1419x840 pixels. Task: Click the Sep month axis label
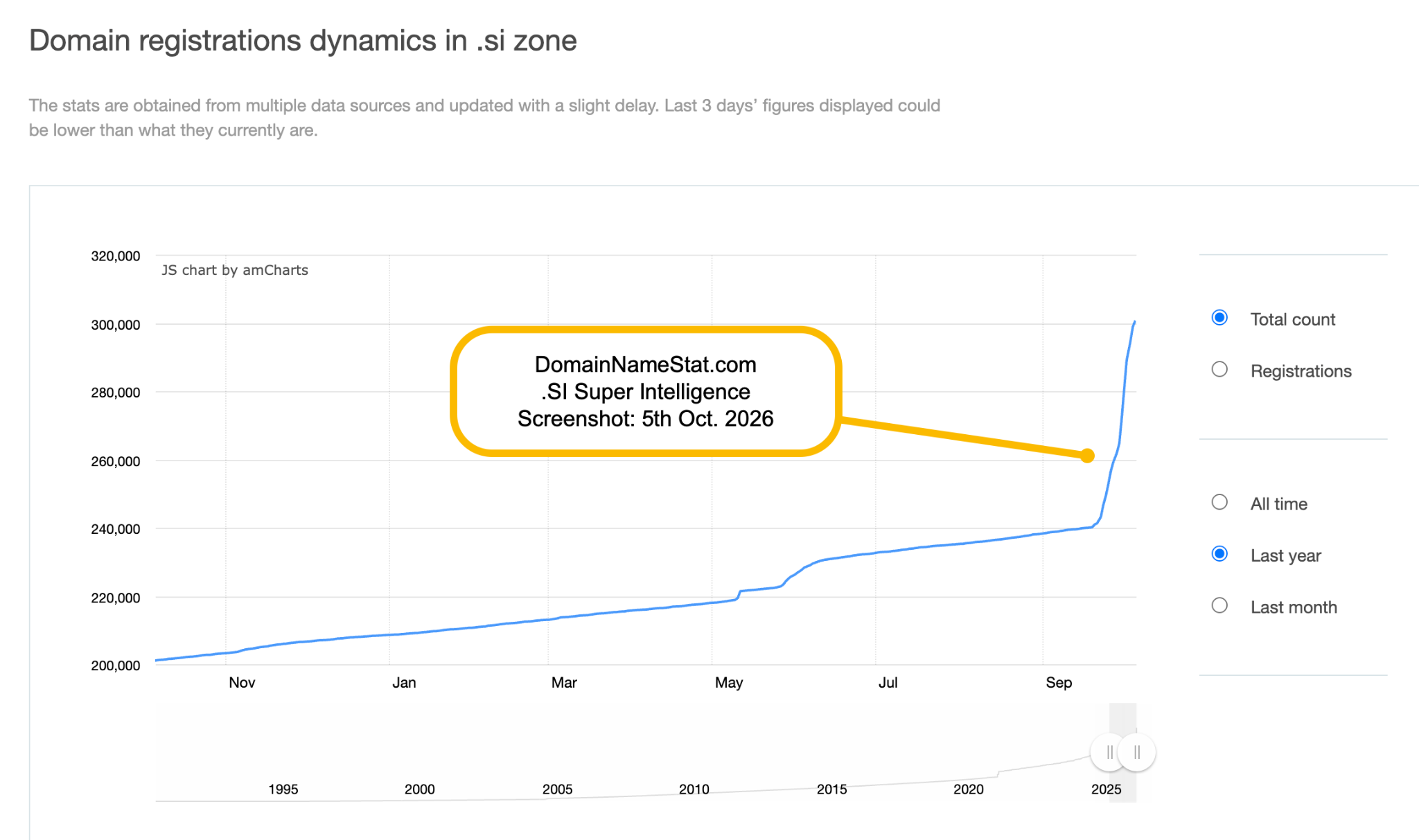[x=1059, y=682]
